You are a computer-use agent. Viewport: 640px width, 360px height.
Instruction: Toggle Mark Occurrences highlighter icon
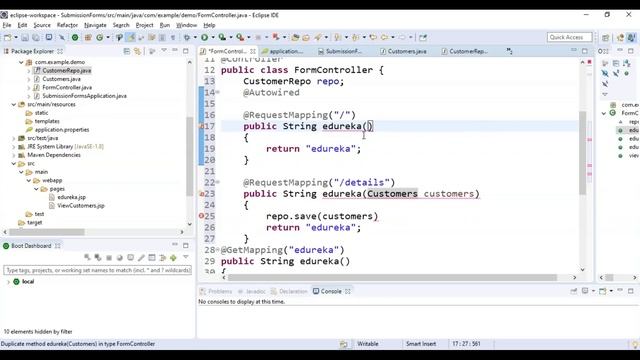pyautogui.click(x=131, y=38)
